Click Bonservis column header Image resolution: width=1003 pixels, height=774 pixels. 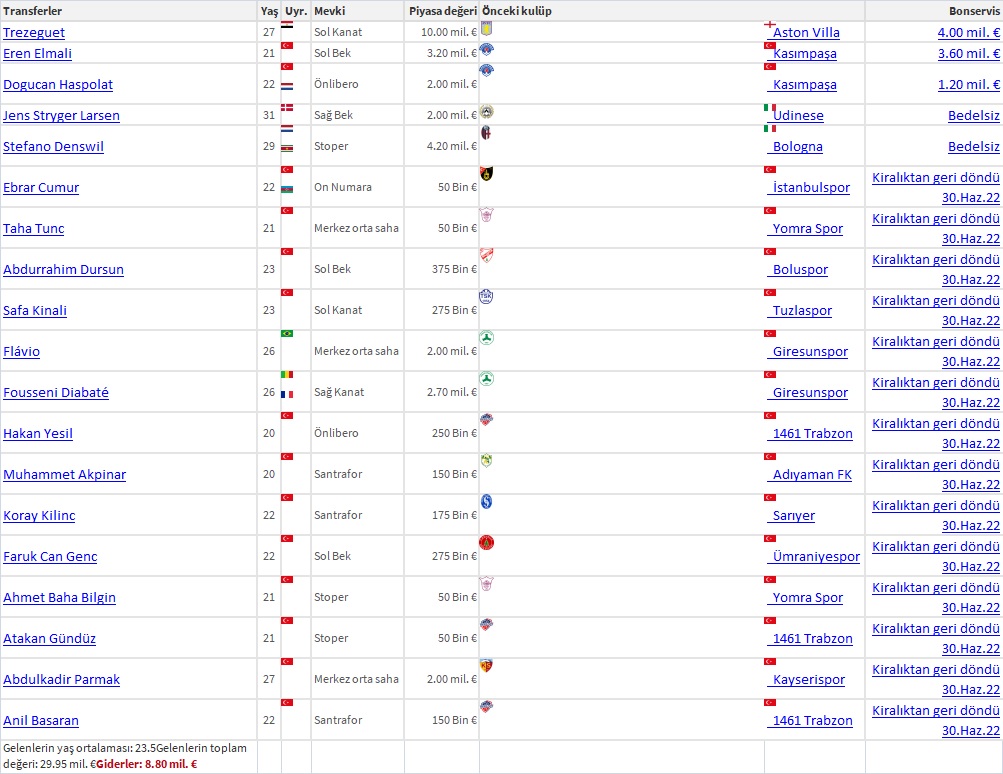point(974,11)
